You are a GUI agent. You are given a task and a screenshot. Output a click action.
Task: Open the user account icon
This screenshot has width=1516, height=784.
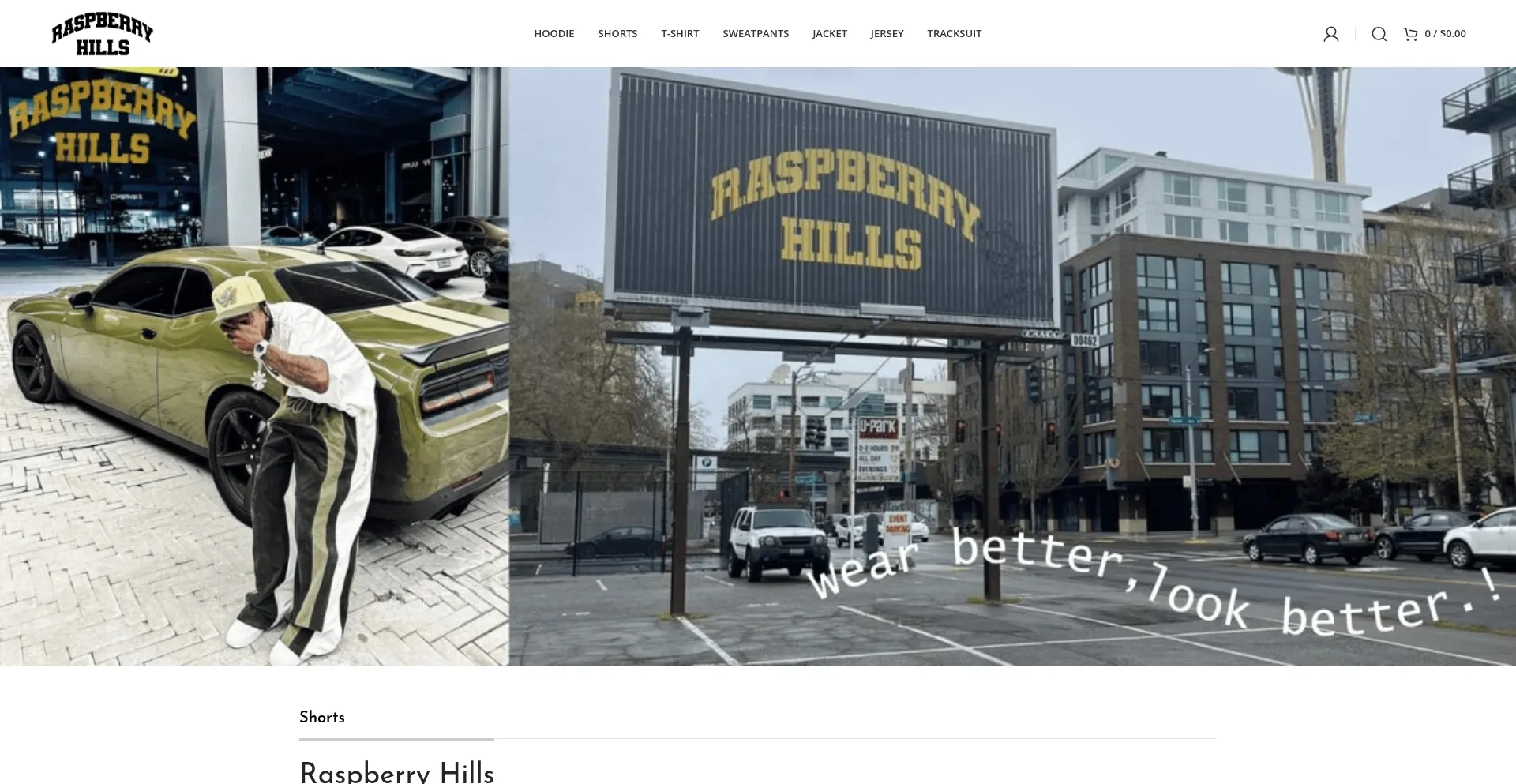1331,34
